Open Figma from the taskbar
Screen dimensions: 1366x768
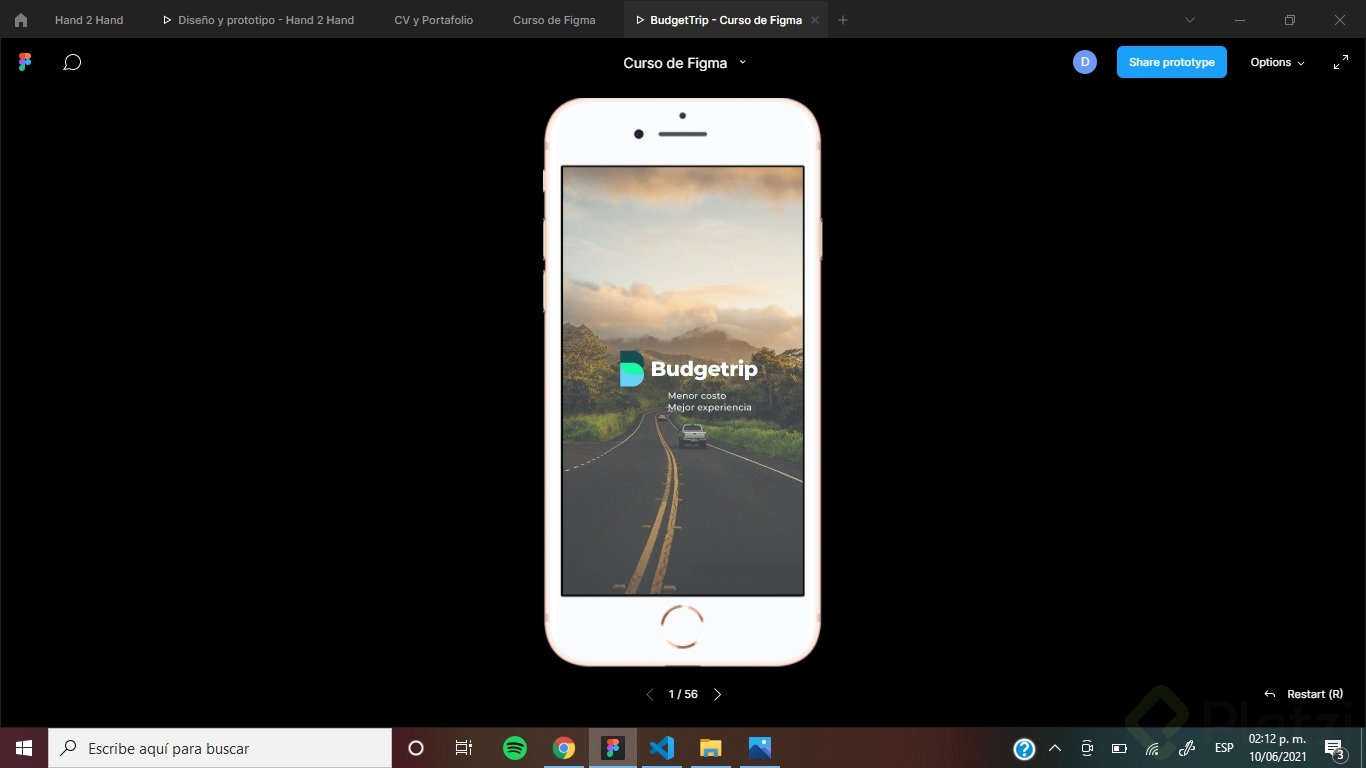613,748
